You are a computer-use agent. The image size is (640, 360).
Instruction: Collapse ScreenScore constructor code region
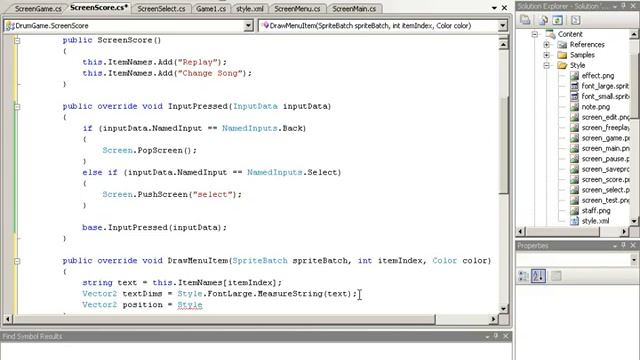coord(17,40)
